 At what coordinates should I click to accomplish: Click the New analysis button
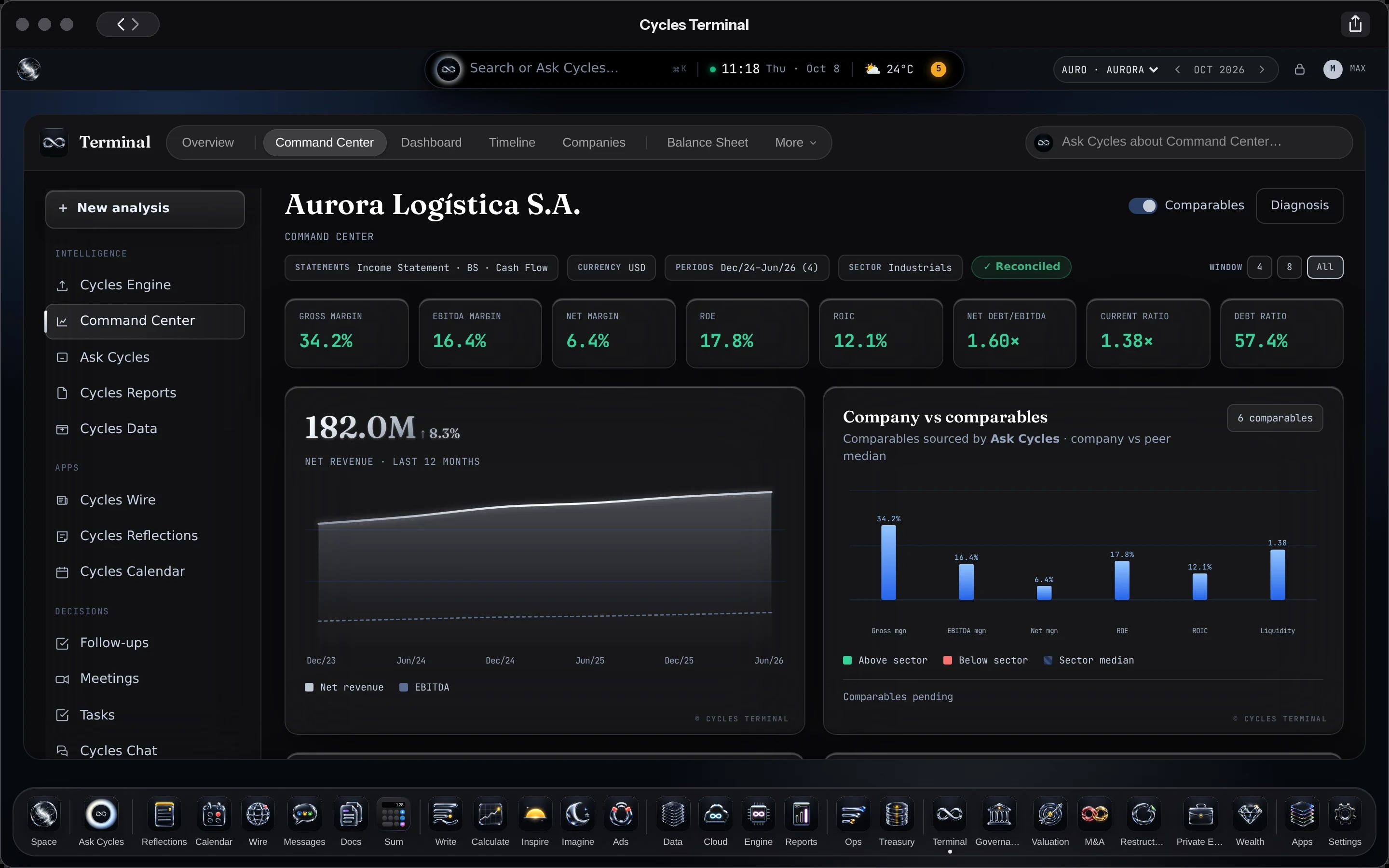145,208
